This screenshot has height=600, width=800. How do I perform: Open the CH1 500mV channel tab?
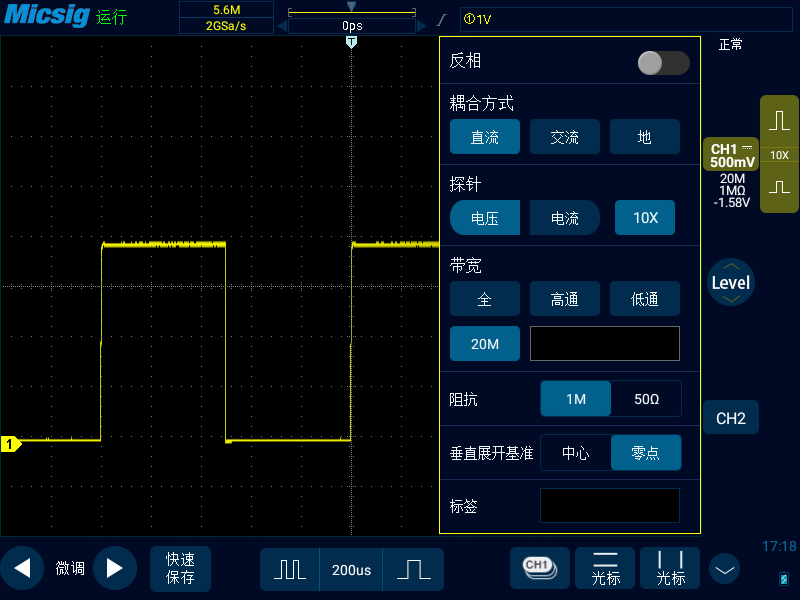click(732, 155)
